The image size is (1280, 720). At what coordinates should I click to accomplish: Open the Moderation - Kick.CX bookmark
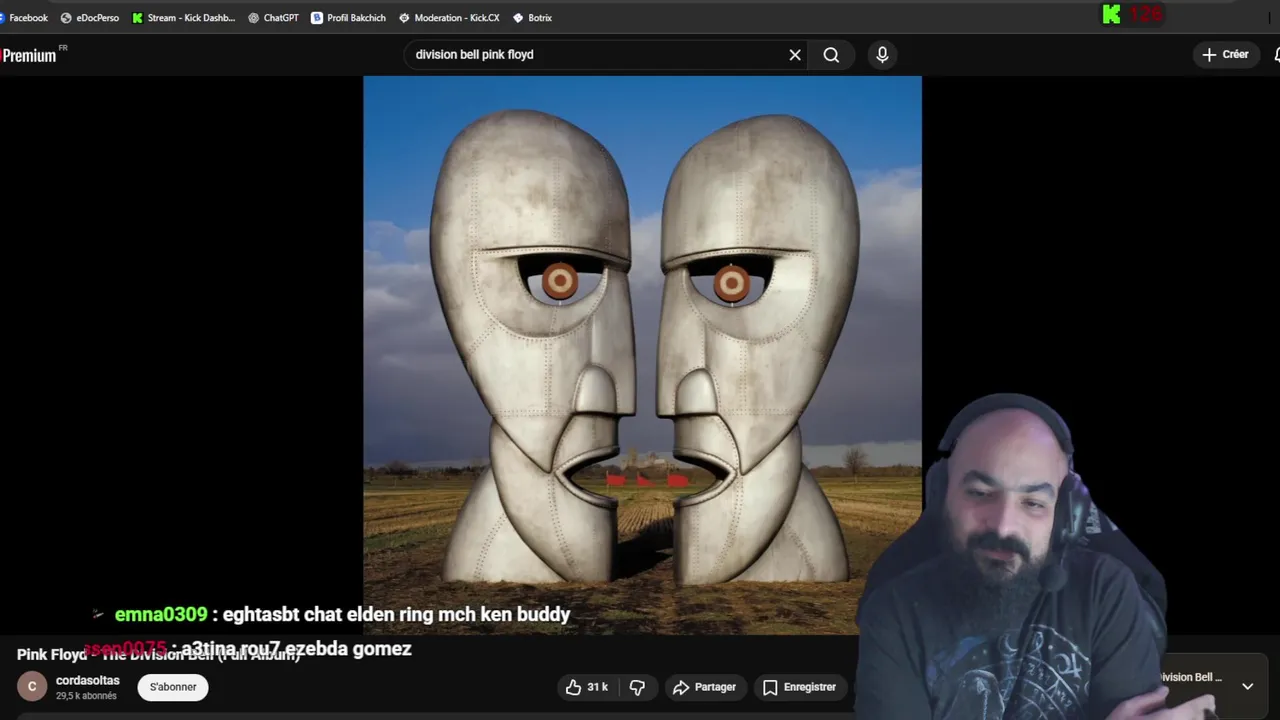coord(449,17)
